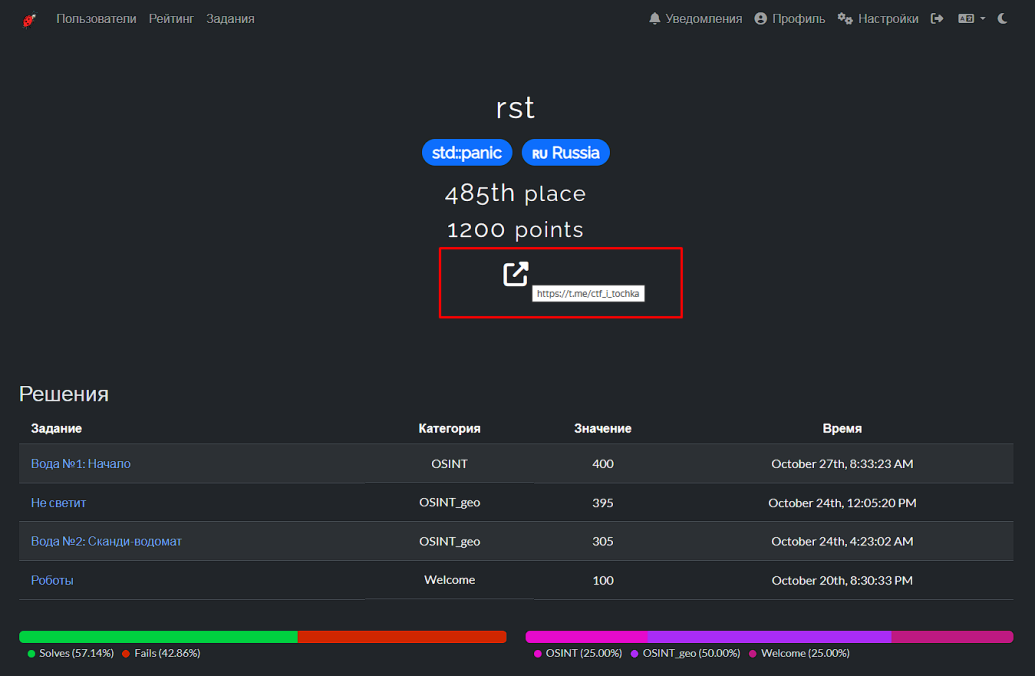This screenshot has width=1035, height=676.
Task: Click the 1200 points text
Action: pyautogui.click(x=515, y=230)
